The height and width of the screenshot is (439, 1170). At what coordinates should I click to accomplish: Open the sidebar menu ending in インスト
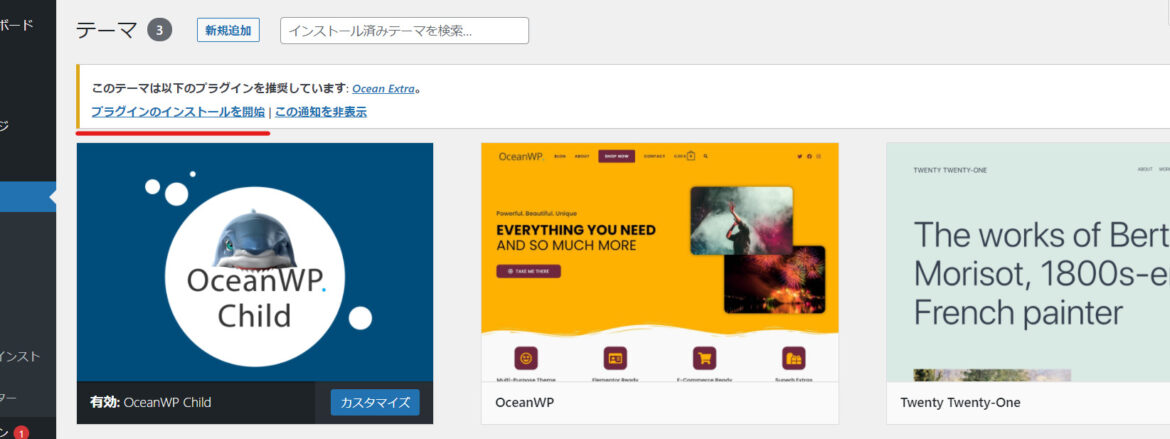(20, 356)
